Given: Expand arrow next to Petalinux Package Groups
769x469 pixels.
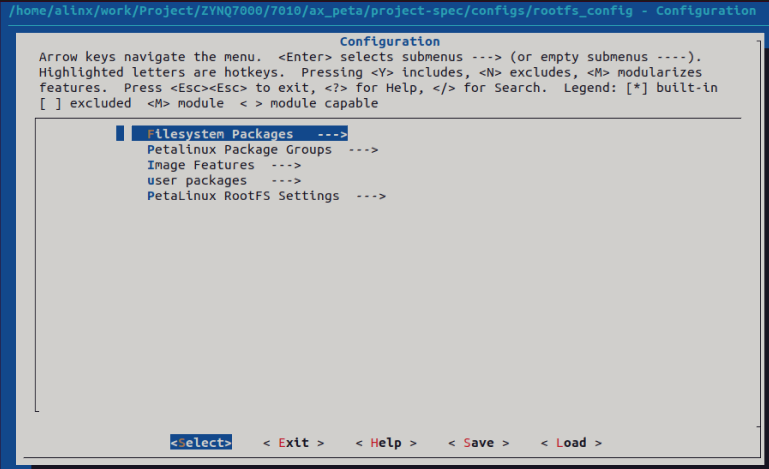Looking at the screenshot, I should click(x=363, y=150).
